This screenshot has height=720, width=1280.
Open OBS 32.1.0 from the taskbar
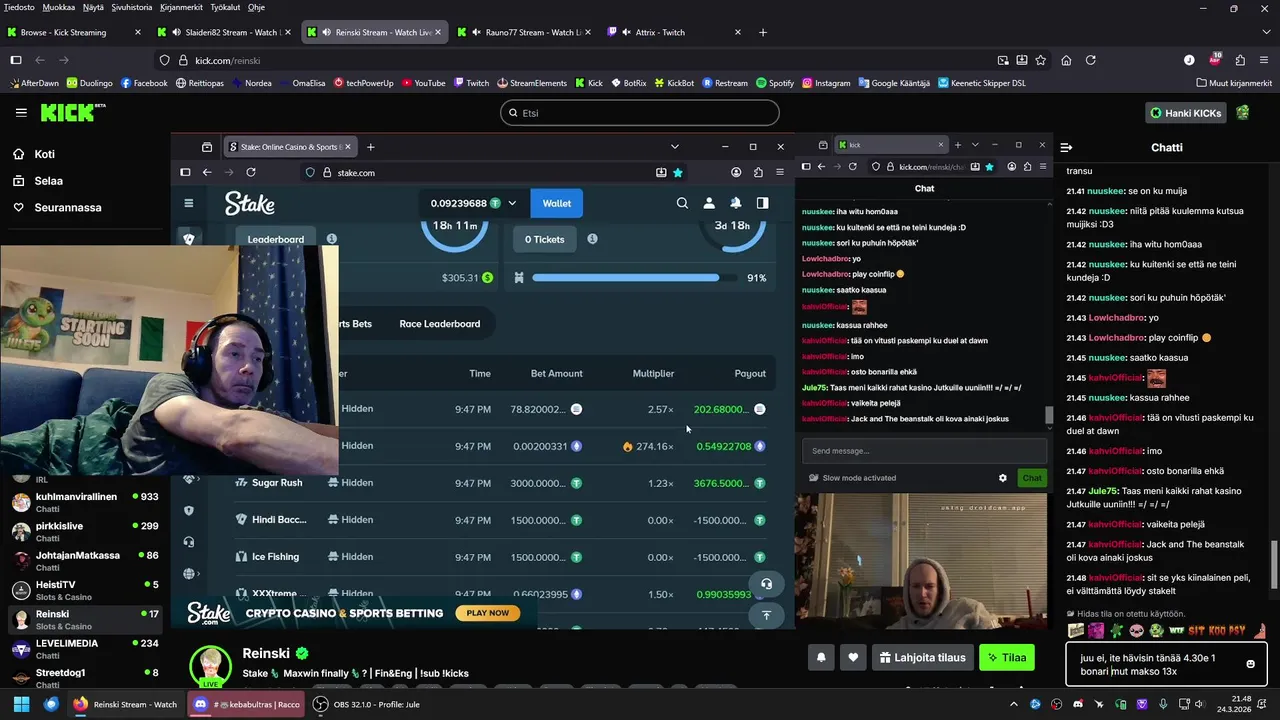[365, 704]
